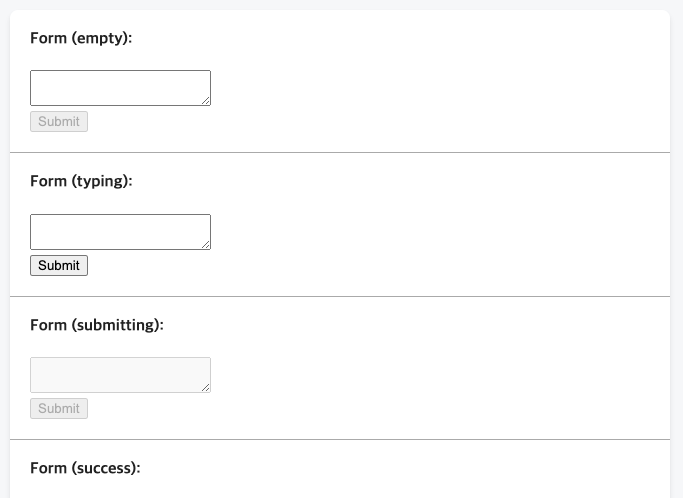This screenshot has width=683, height=498.
Task: Click the greyed-out textarea in submitting form
Action: (x=120, y=375)
